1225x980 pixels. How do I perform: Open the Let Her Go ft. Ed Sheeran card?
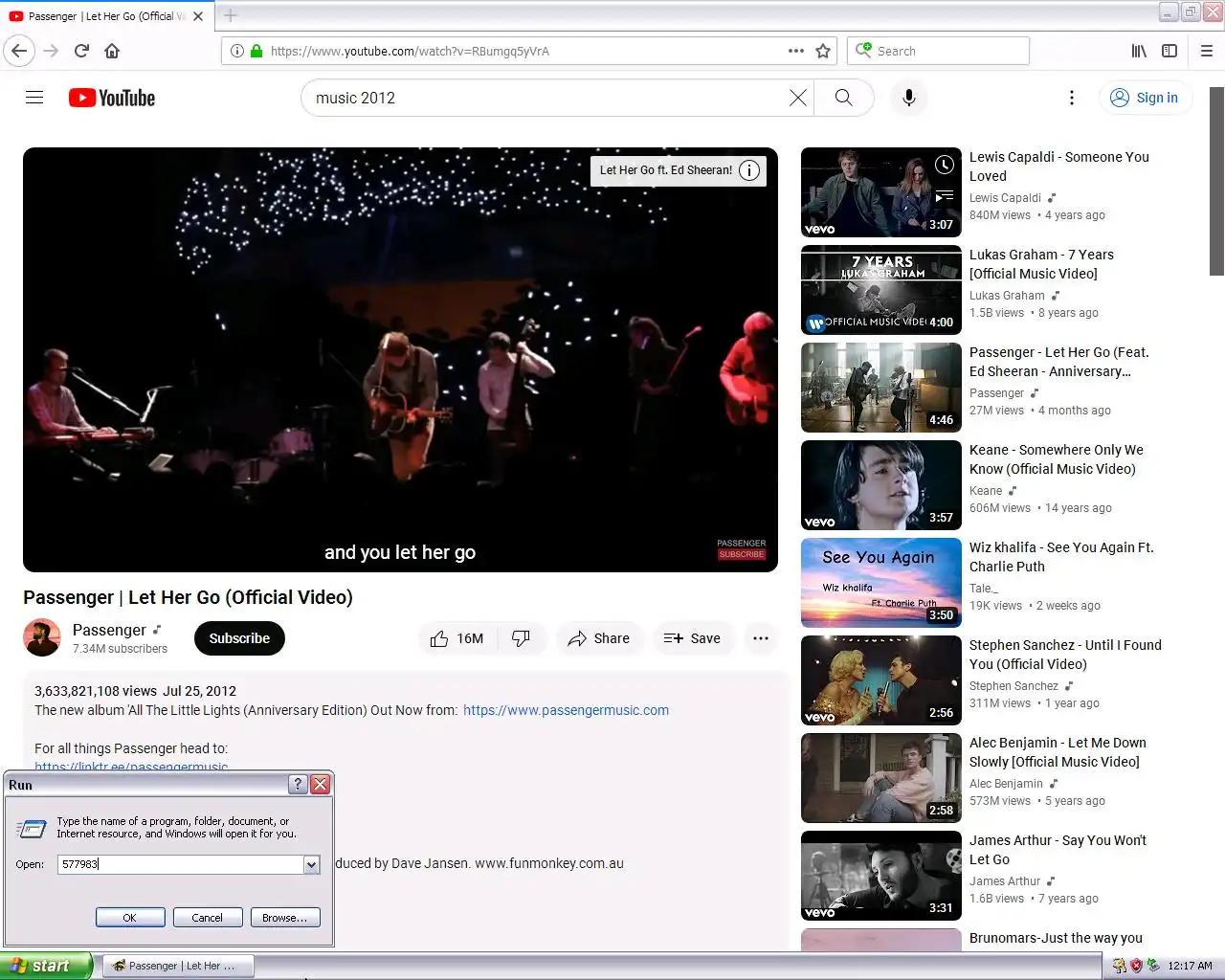[x=678, y=170]
